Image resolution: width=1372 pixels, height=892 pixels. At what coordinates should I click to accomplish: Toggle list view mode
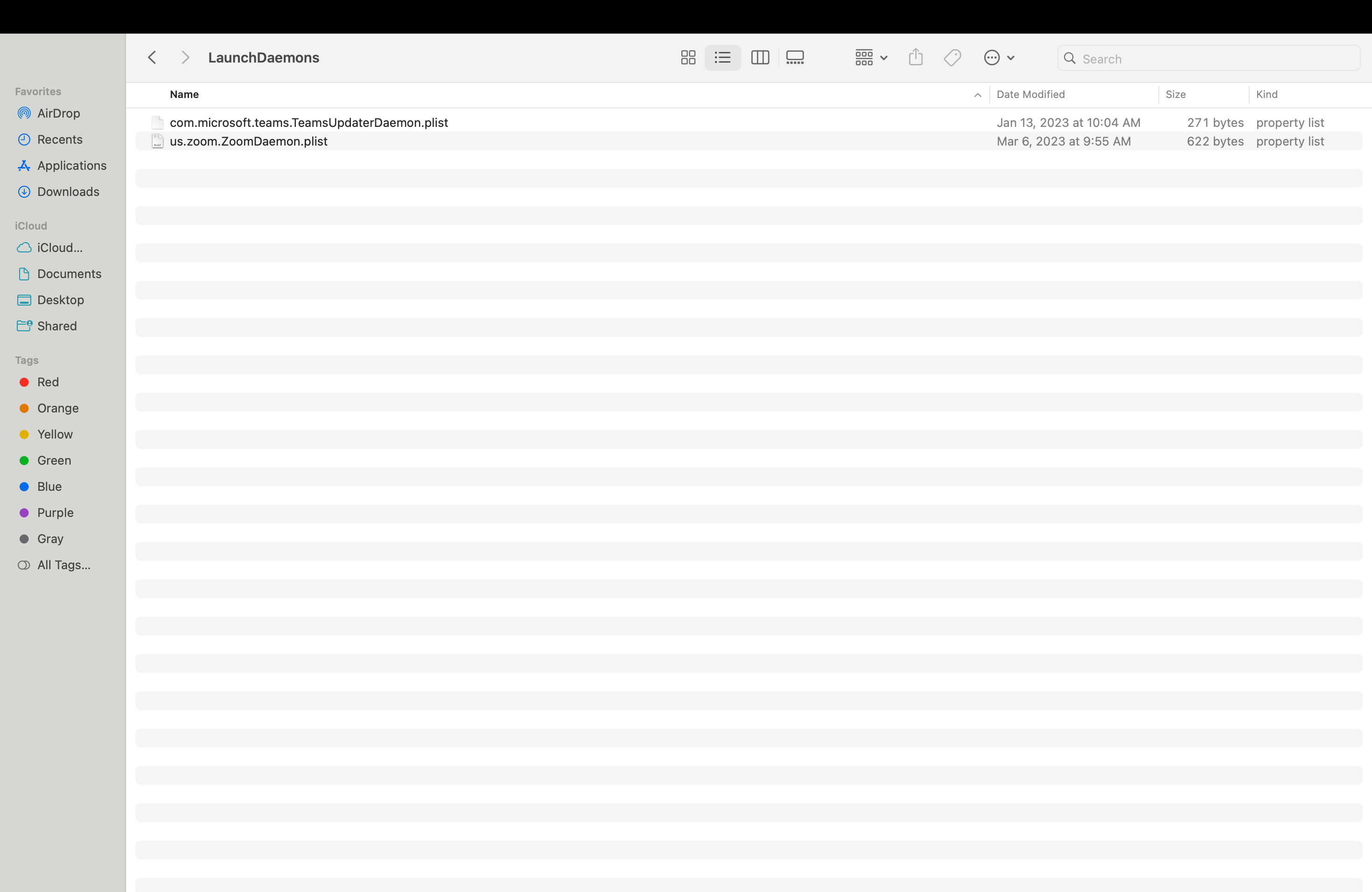point(722,58)
